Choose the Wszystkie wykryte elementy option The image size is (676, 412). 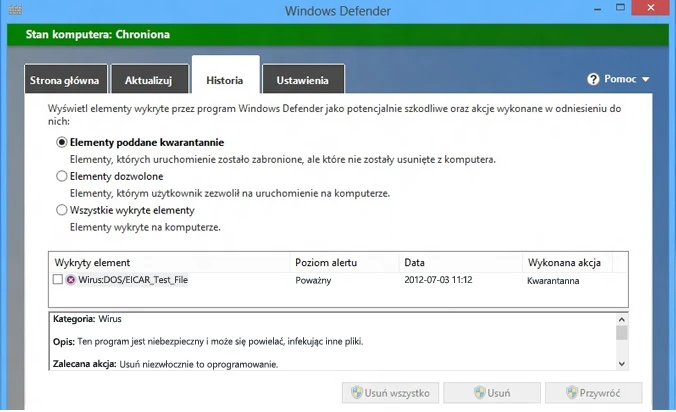tap(62, 210)
